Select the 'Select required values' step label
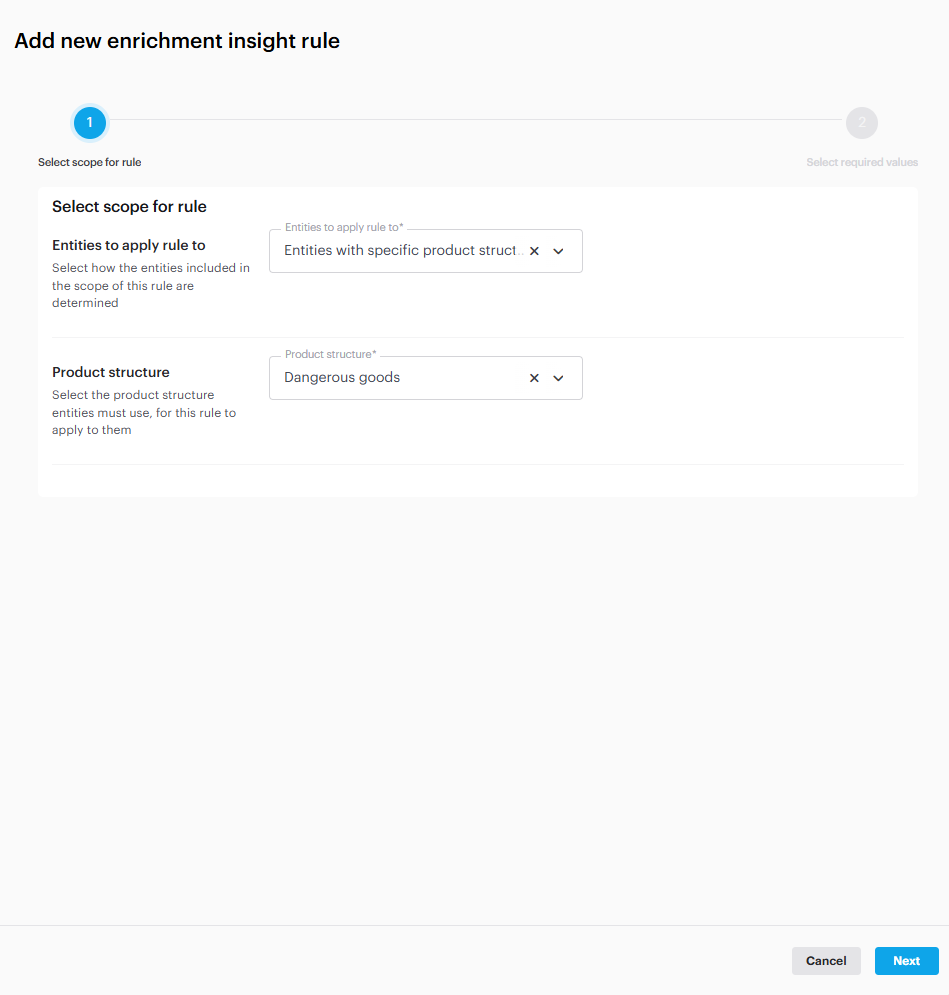This screenshot has height=995, width=949. (861, 161)
